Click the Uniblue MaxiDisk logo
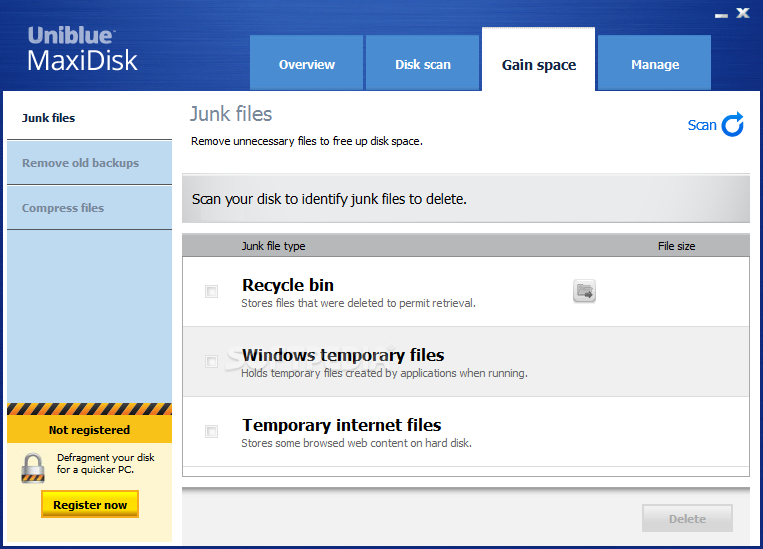 coord(82,49)
